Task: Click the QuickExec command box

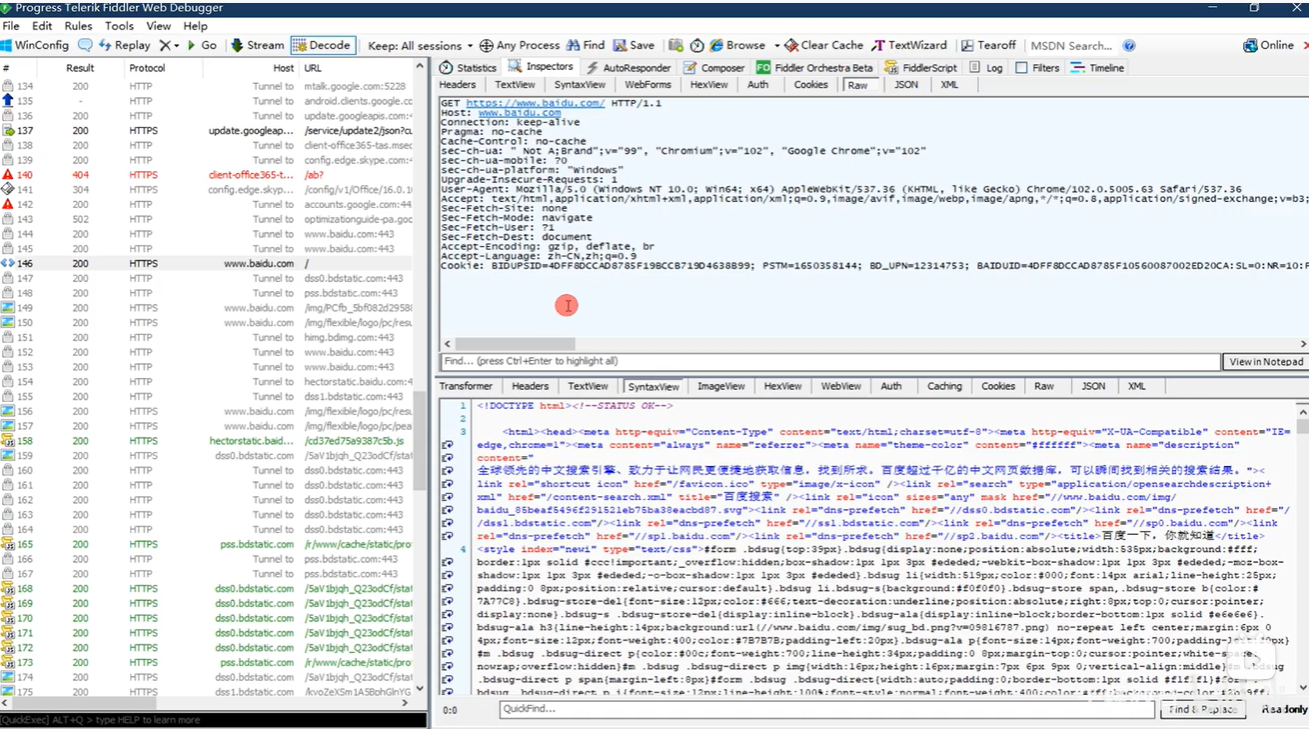Action: tap(213, 719)
